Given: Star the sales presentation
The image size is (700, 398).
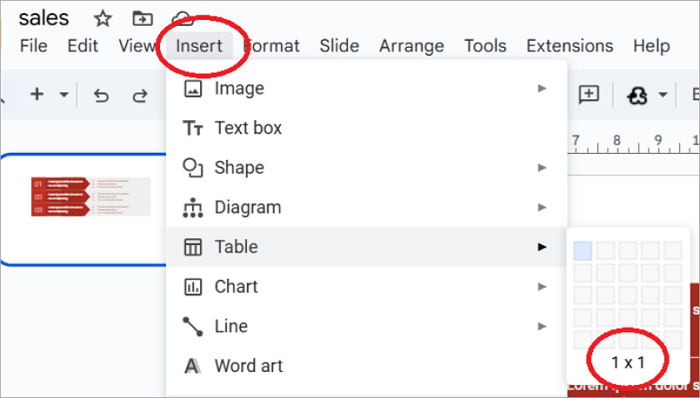Looking at the screenshot, I should tap(103, 19).
